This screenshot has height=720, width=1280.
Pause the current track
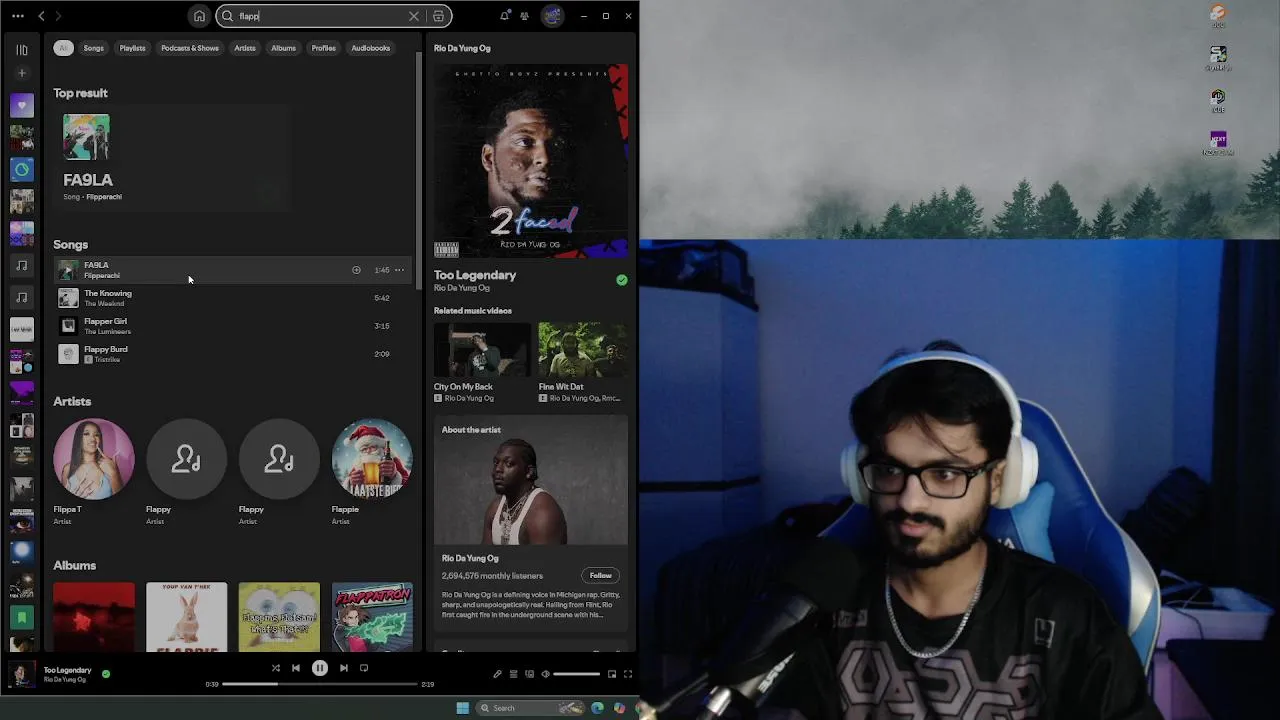pyautogui.click(x=320, y=668)
